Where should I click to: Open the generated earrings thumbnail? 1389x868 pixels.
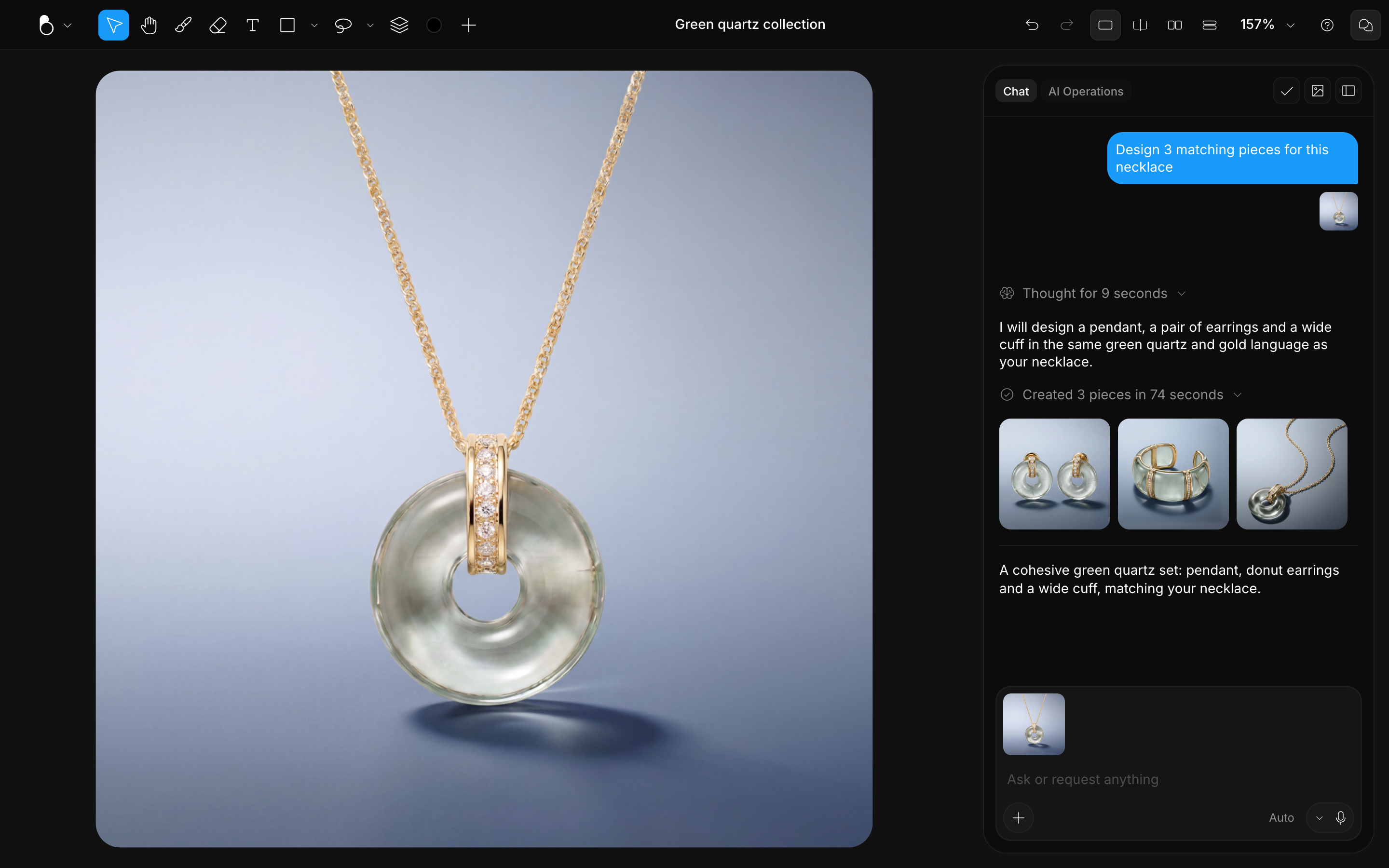1054,474
